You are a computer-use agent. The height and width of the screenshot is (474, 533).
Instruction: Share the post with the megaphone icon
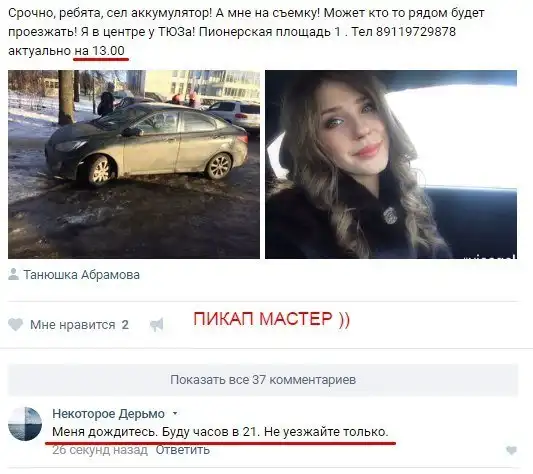(157, 325)
